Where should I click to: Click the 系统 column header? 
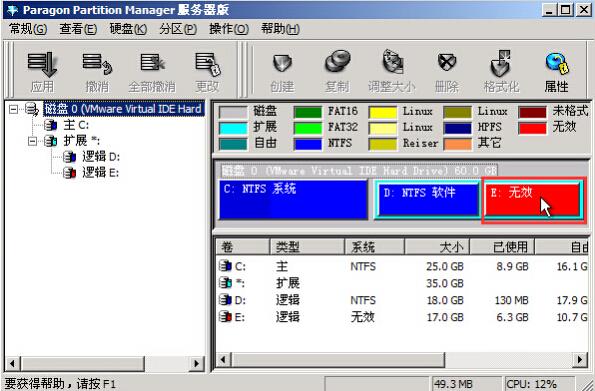point(375,248)
